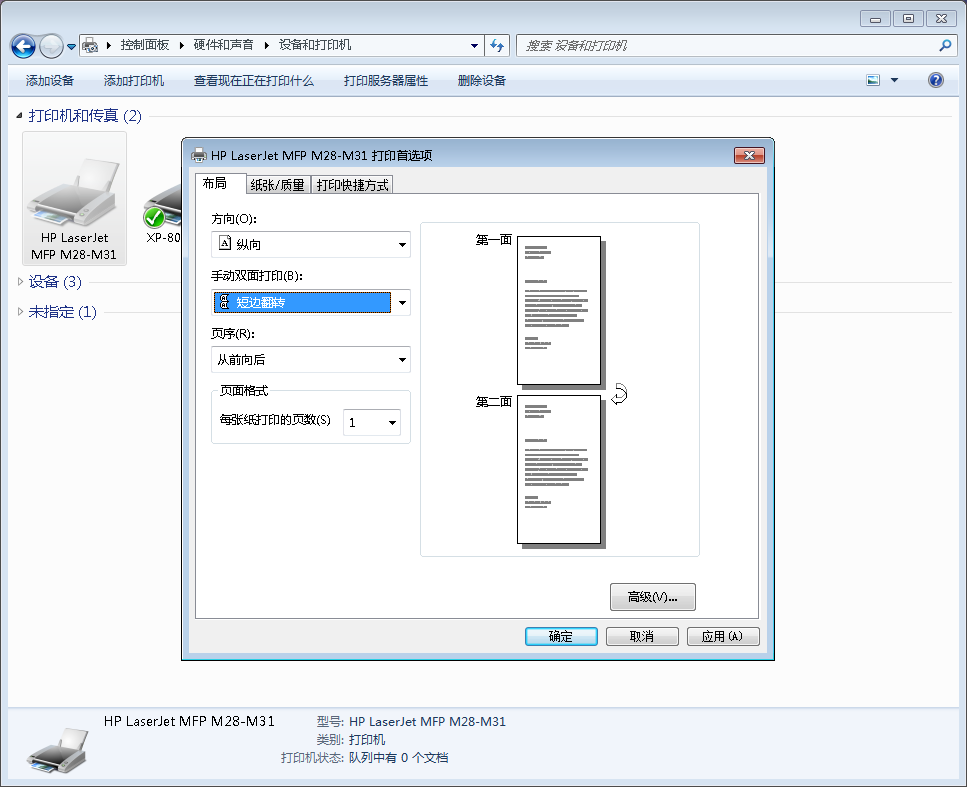Focus the 搜索 设备和打印机 search box
Screen dimensions: 967x787
728,46
